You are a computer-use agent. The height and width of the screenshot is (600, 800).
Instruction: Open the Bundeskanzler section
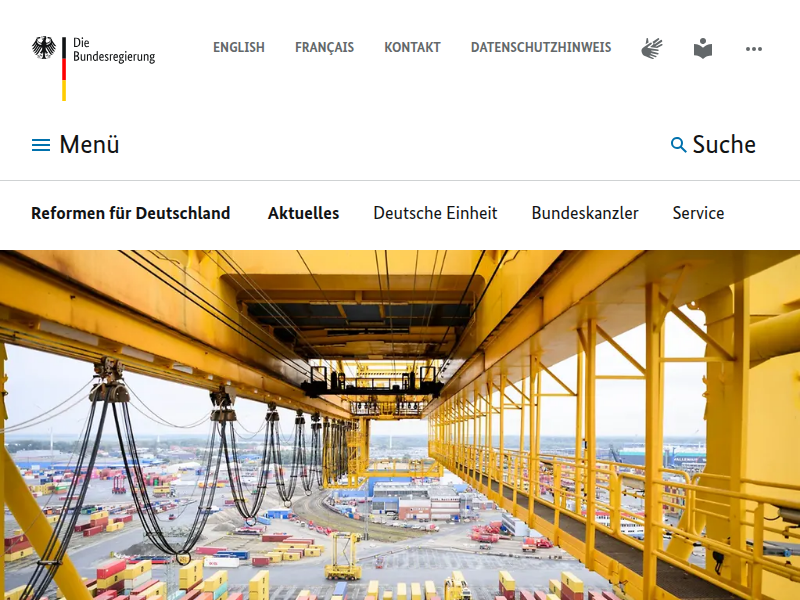[x=585, y=213]
